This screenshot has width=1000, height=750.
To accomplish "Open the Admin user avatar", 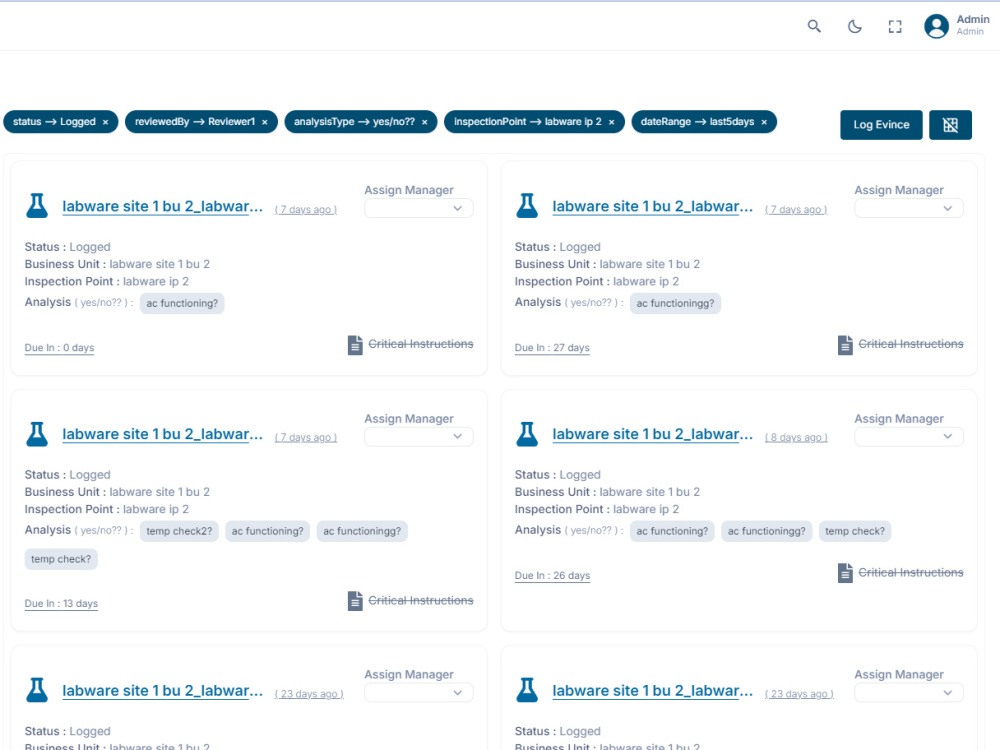I will (936, 26).
